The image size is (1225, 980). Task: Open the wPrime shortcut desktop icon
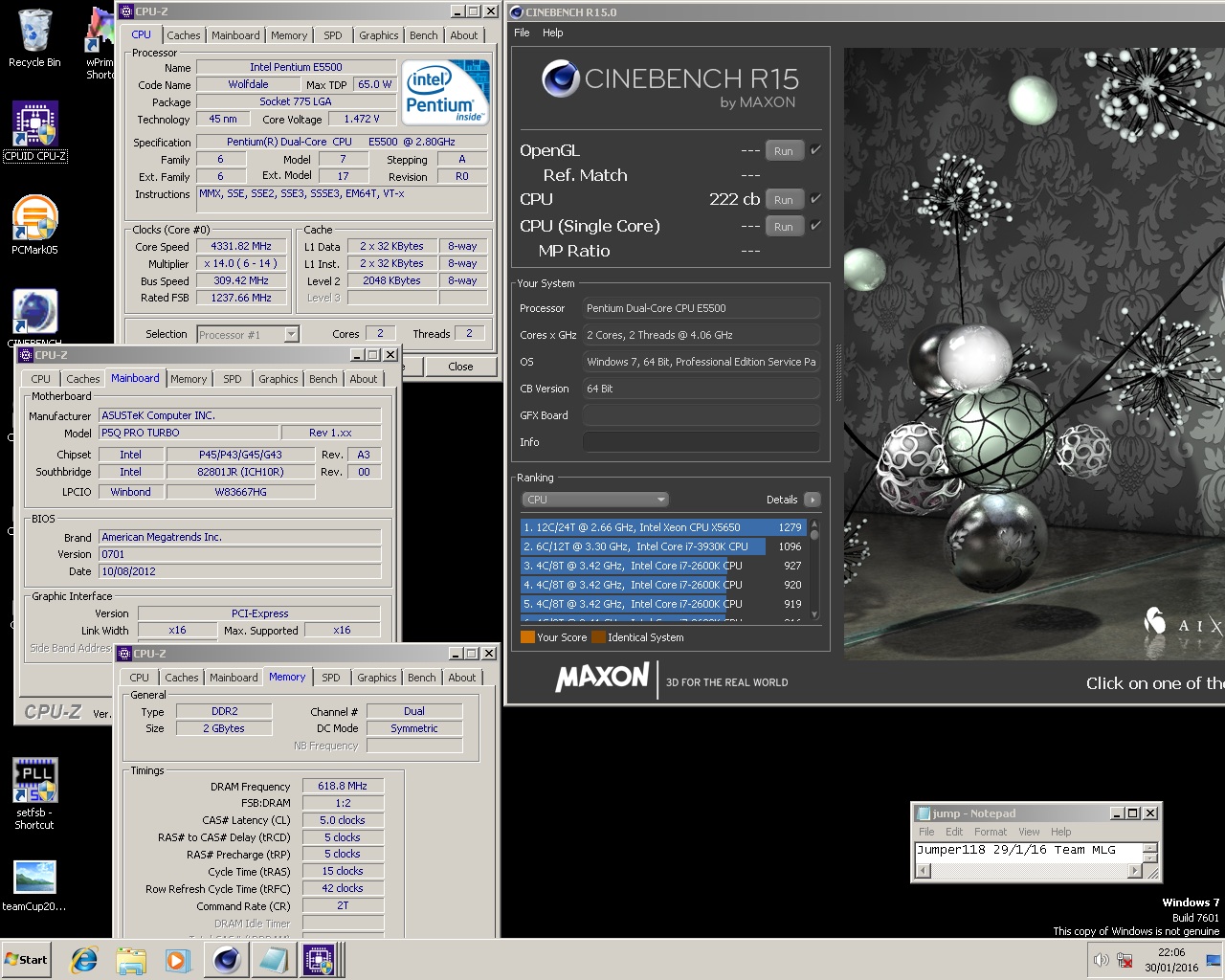pos(100,43)
